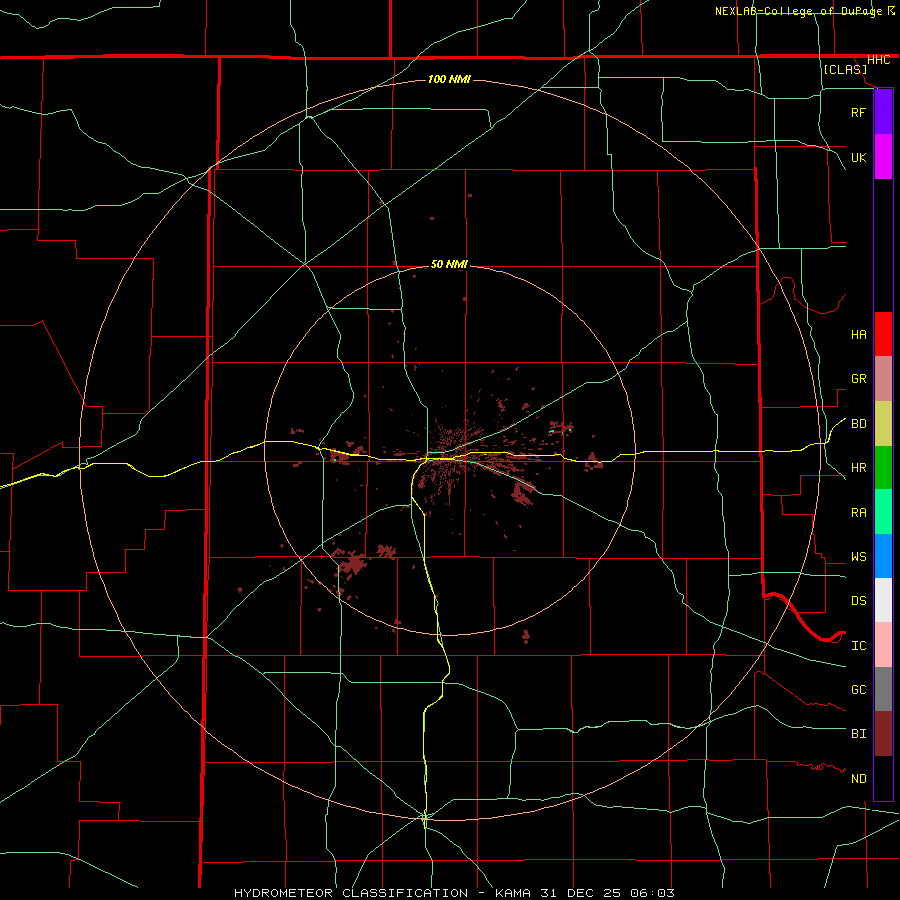Click the Hydrometeor Classification KAMA title text
The width and height of the screenshot is (900, 900).
[454, 893]
